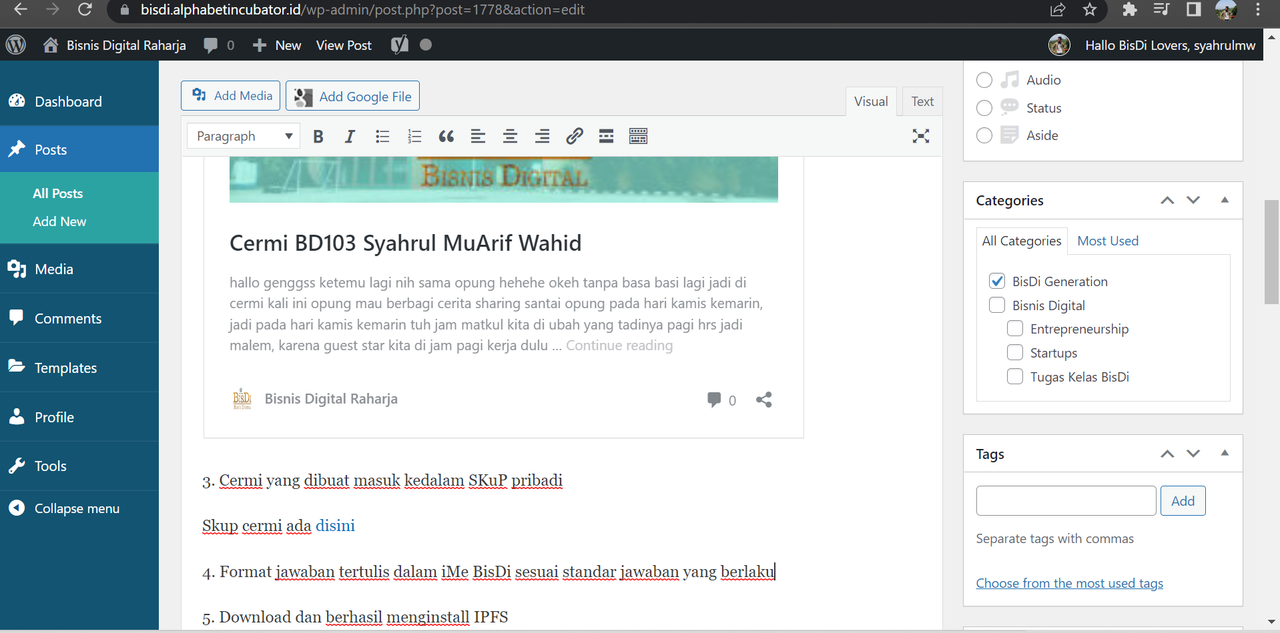Open the Paragraph format dropdown
Image resolution: width=1280 pixels, height=633 pixels.
click(244, 136)
